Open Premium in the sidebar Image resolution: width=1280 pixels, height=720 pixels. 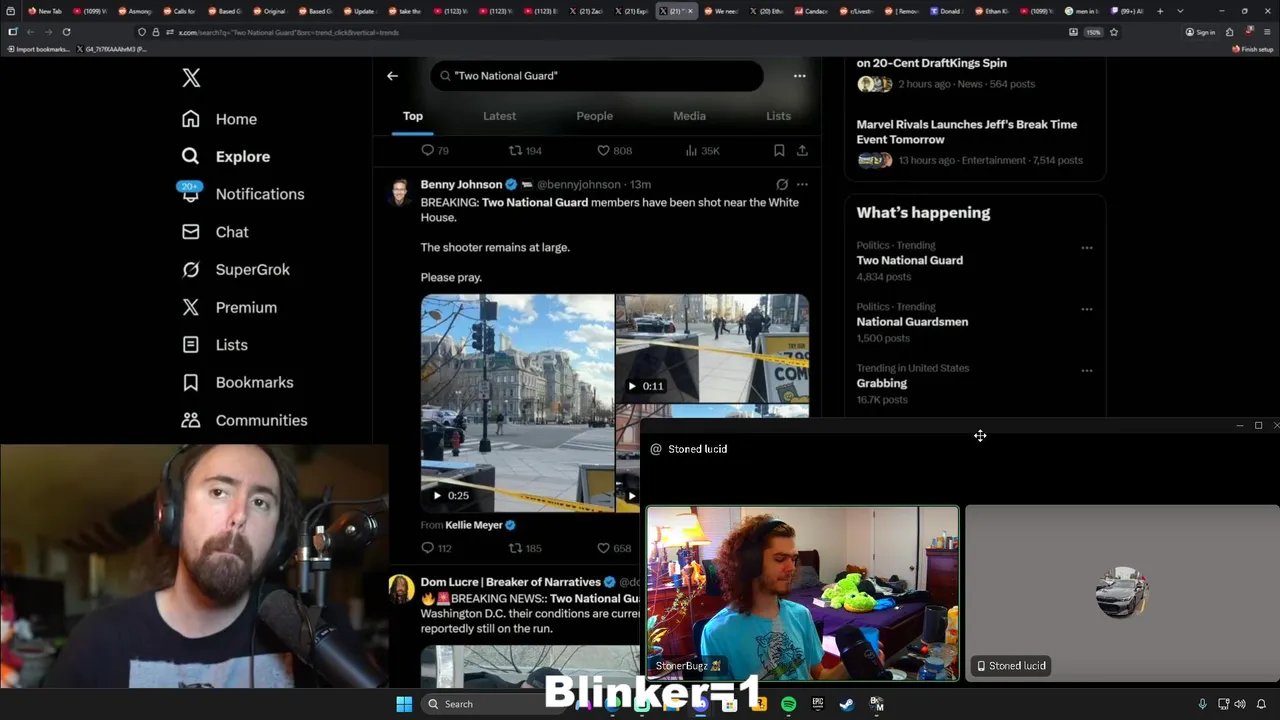click(x=229, y=307)
